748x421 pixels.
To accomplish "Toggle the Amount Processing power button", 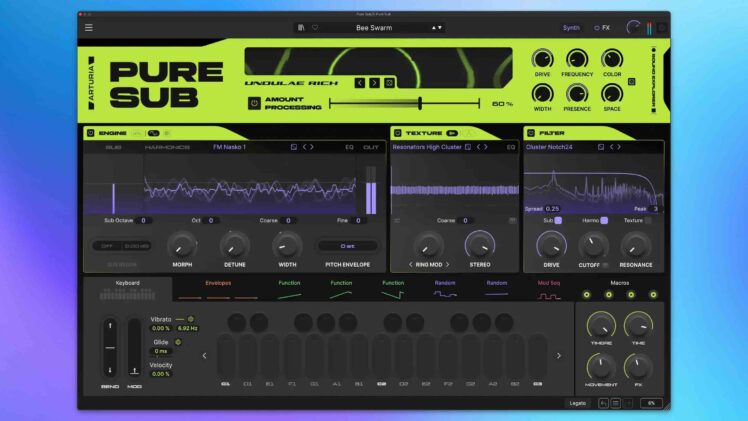I will pyautogui.click(x=254, y=103).
